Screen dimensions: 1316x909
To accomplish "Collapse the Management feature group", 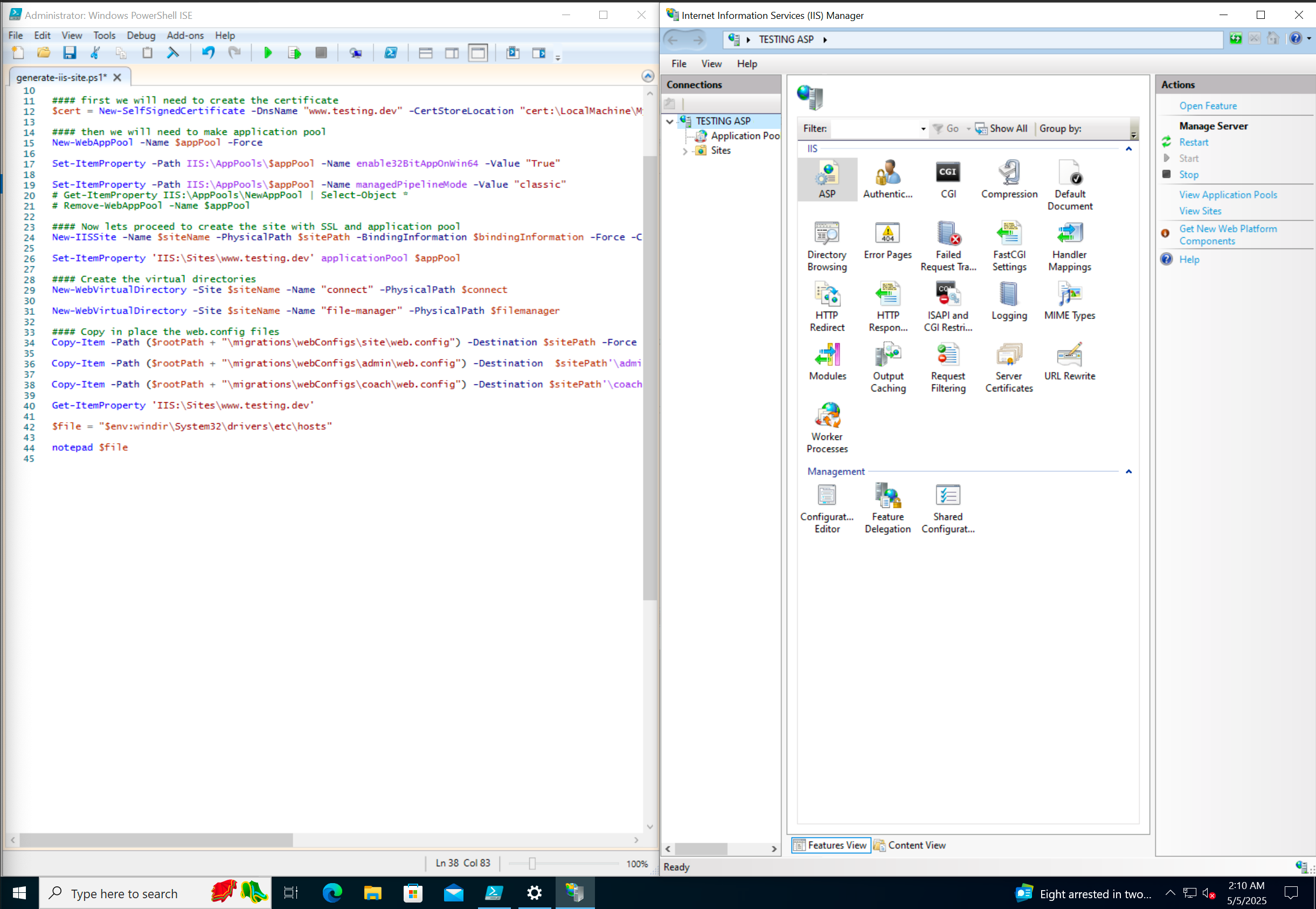I will pos(1128,472).
